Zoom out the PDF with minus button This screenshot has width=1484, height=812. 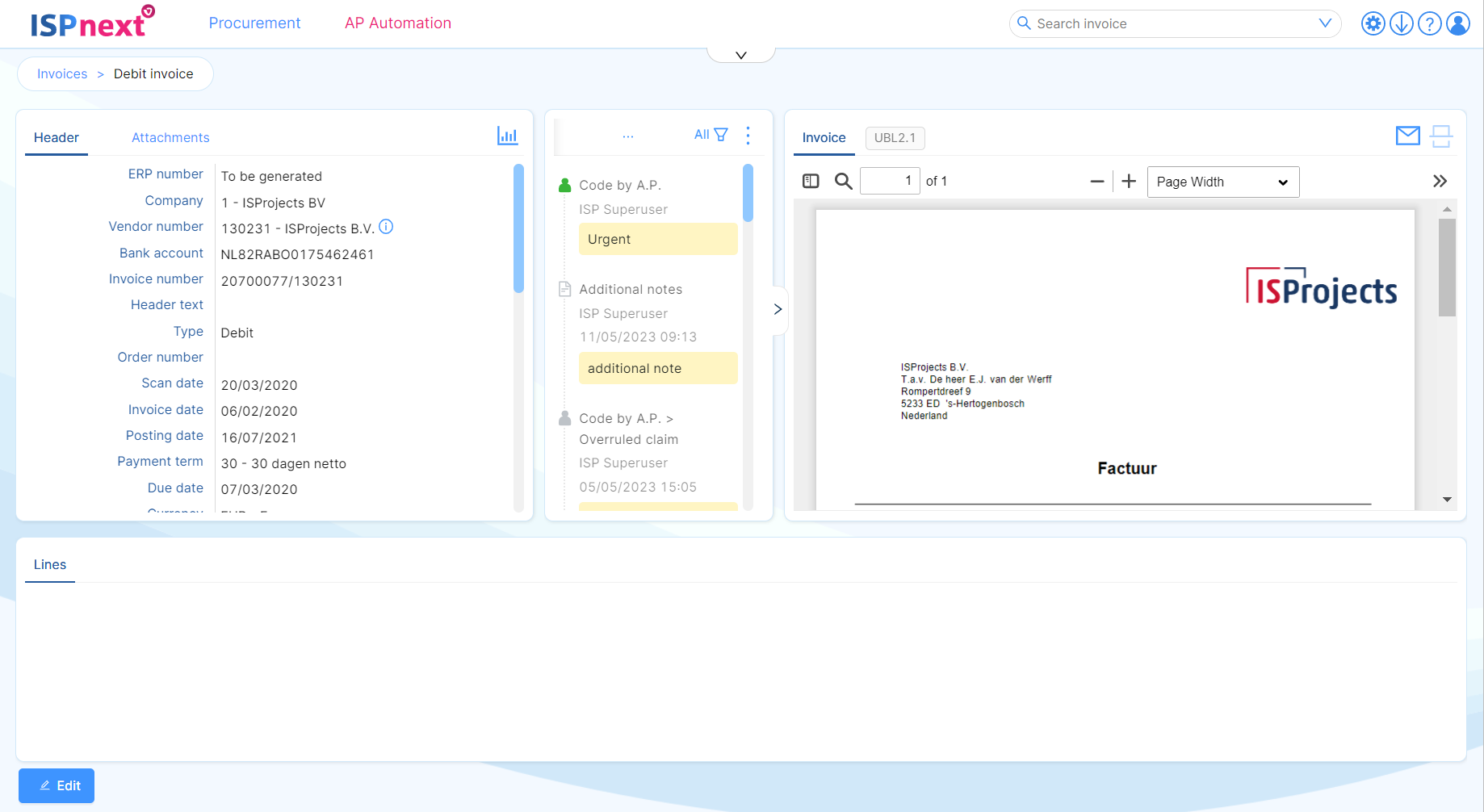(x=1096, y=182)
